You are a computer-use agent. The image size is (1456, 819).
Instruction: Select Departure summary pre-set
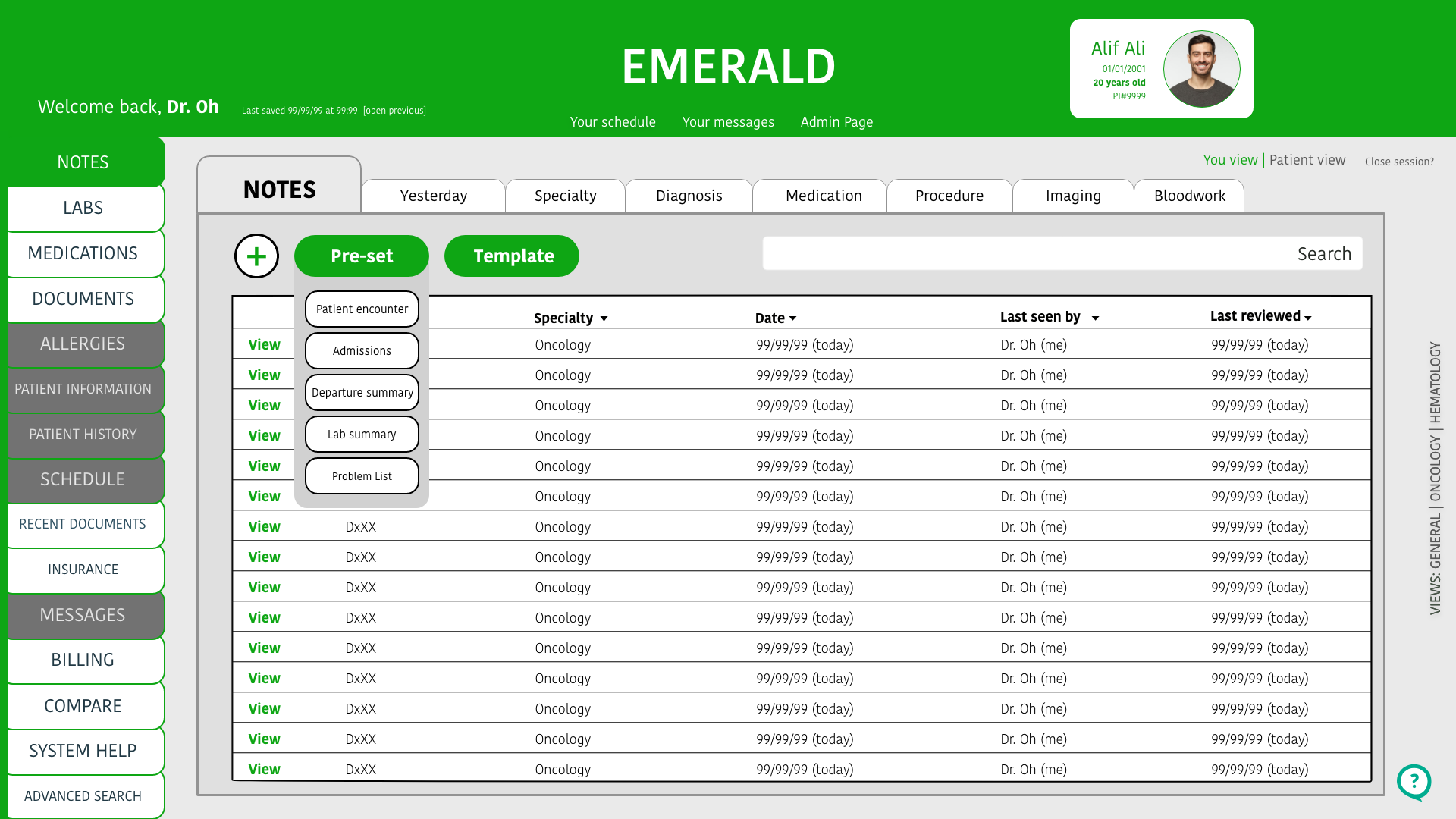coord(362,393)
